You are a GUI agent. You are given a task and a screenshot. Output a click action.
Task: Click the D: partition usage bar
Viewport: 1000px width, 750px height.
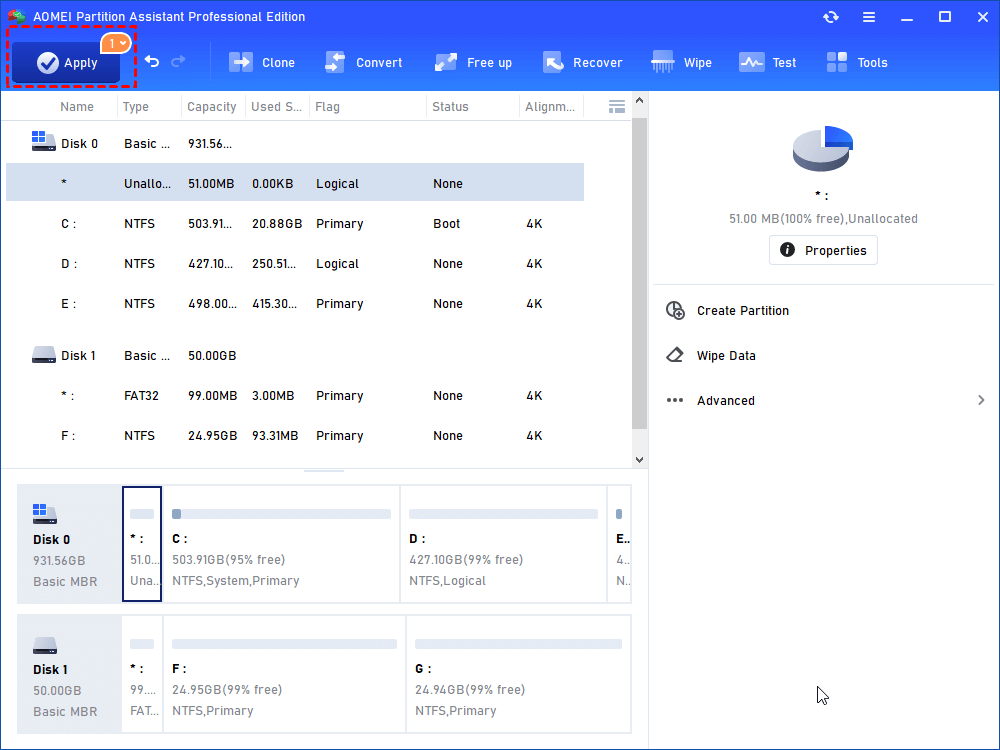(503, 514)
